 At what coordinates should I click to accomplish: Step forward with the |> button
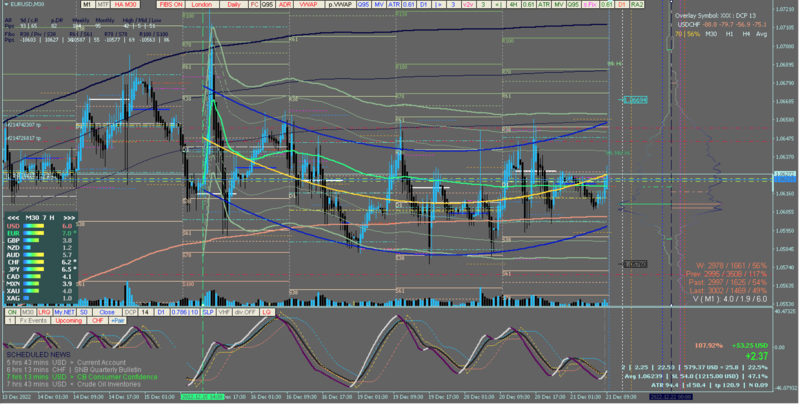438,5
